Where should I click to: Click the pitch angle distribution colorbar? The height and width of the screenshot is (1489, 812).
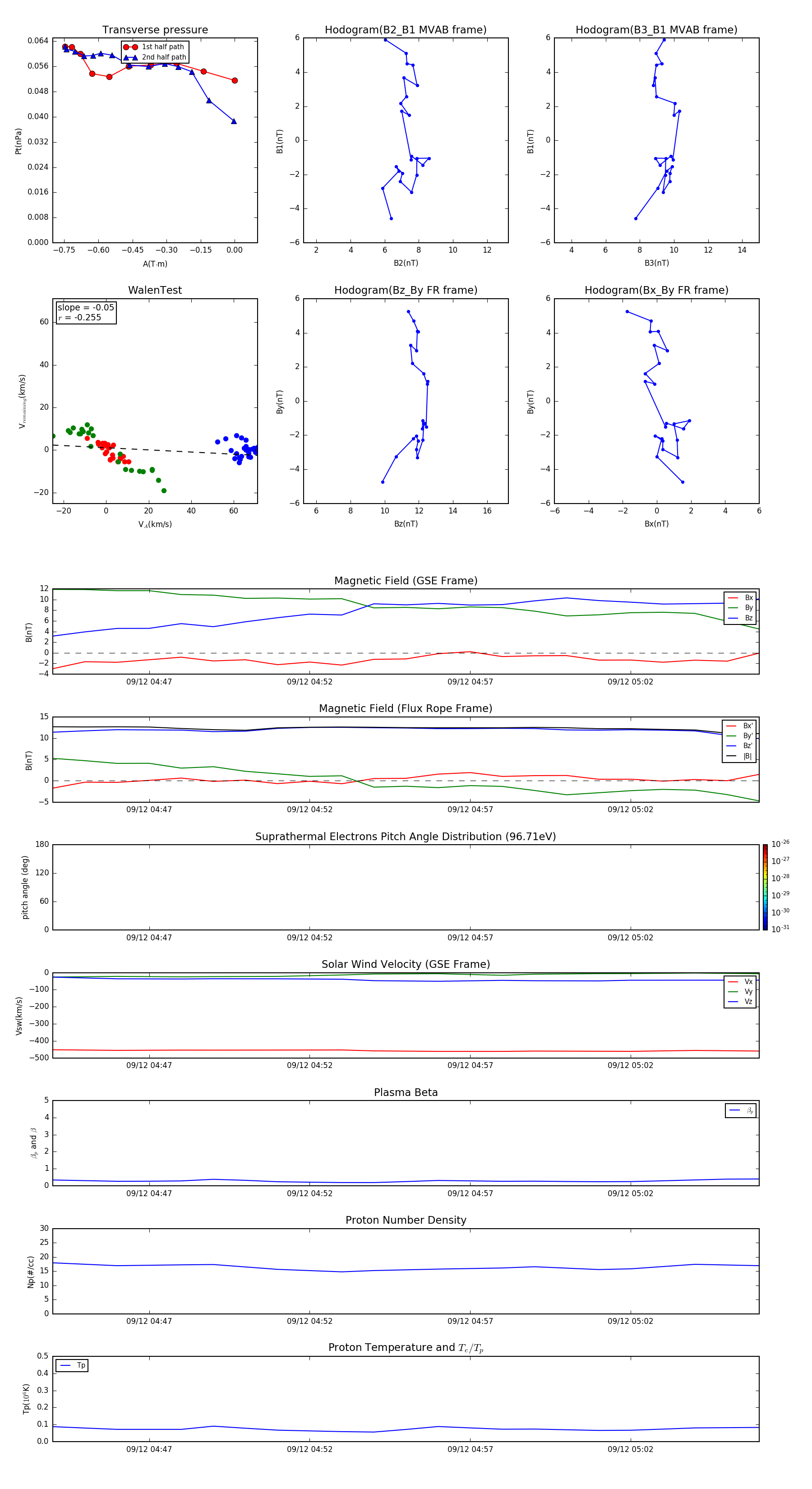(765, 887)
